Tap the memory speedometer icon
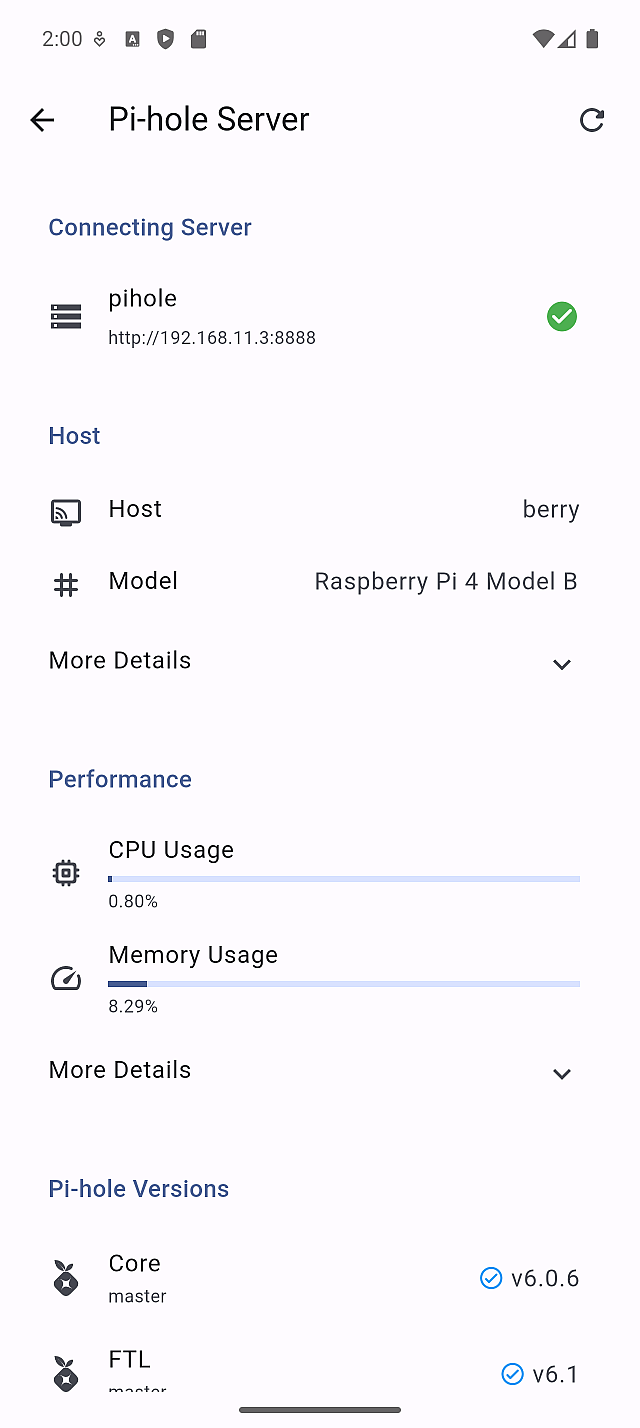640x1428 pixels. 66,978
